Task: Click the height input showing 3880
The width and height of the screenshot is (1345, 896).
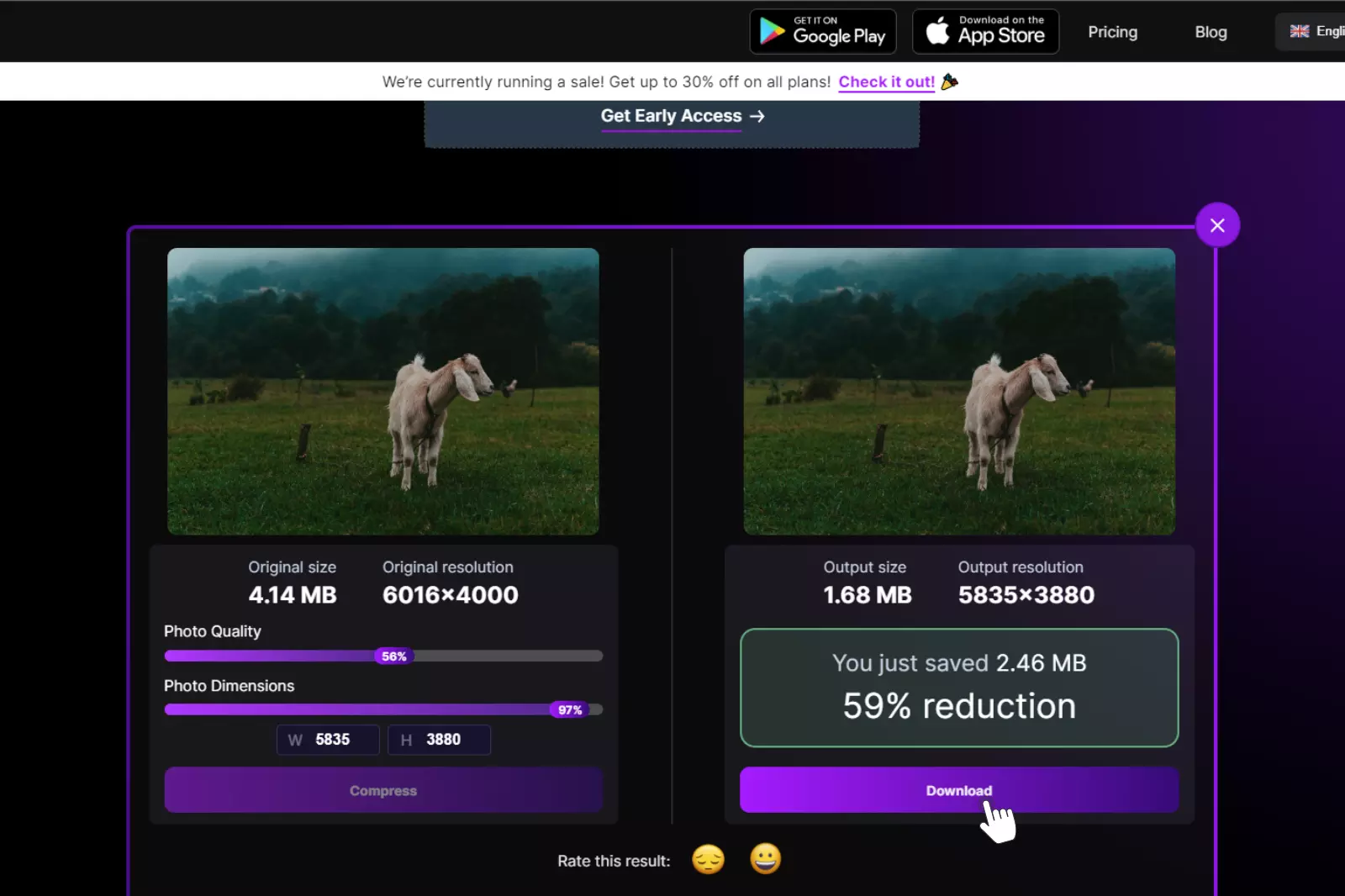Action: [x=439, y=740]
